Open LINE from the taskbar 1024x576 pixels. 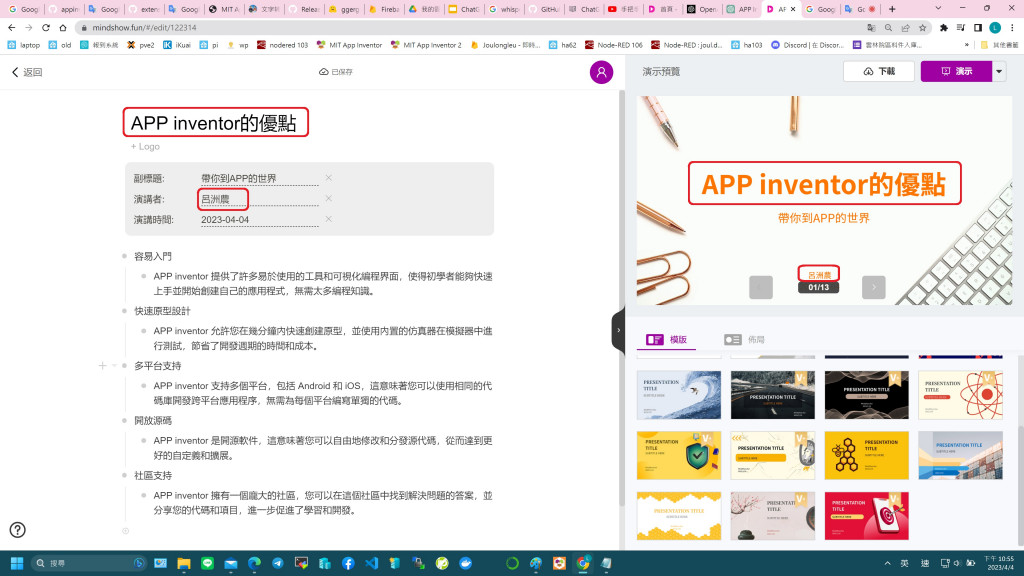(207, 563)
